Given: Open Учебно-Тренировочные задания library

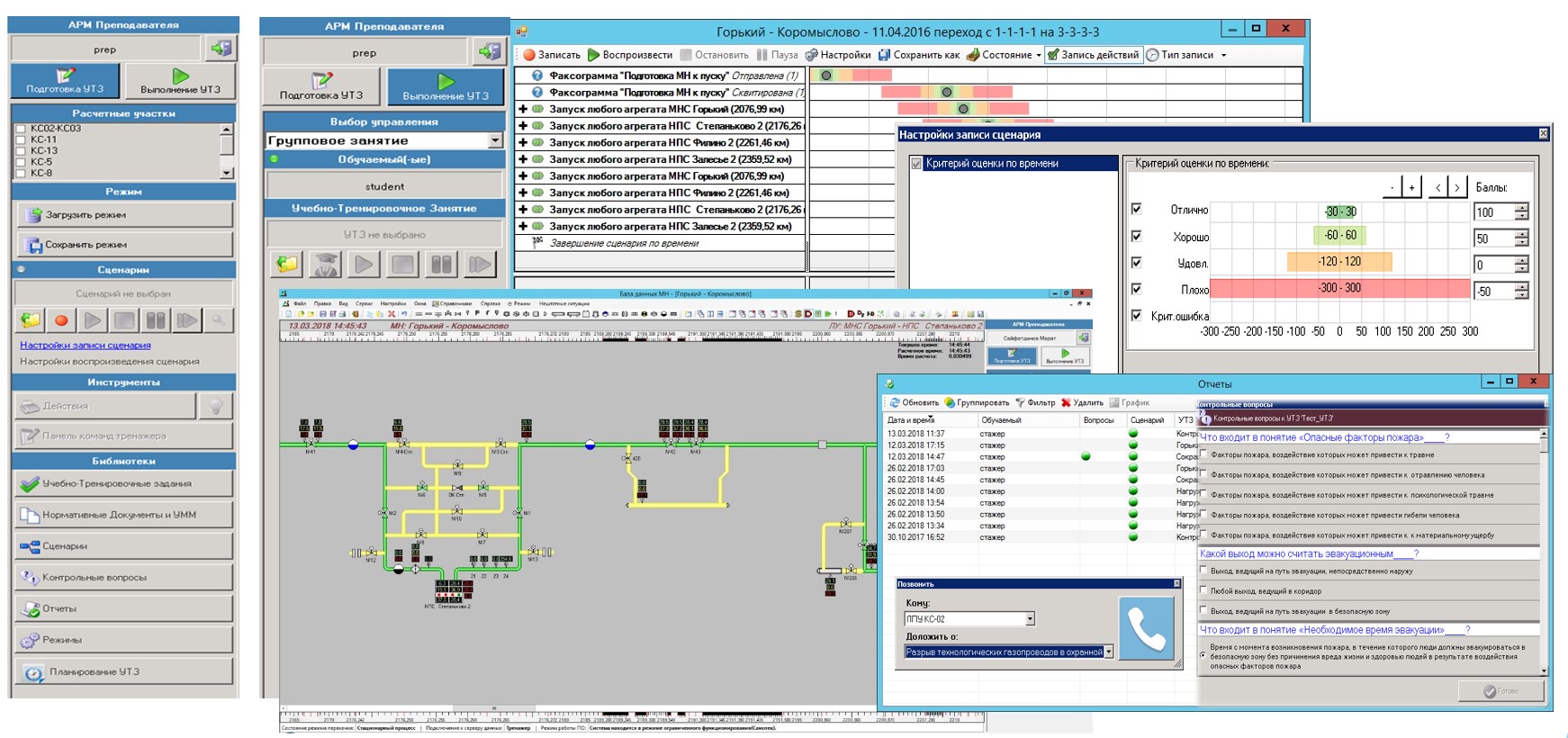Looking at the screenshot, I should pos(124,483).
